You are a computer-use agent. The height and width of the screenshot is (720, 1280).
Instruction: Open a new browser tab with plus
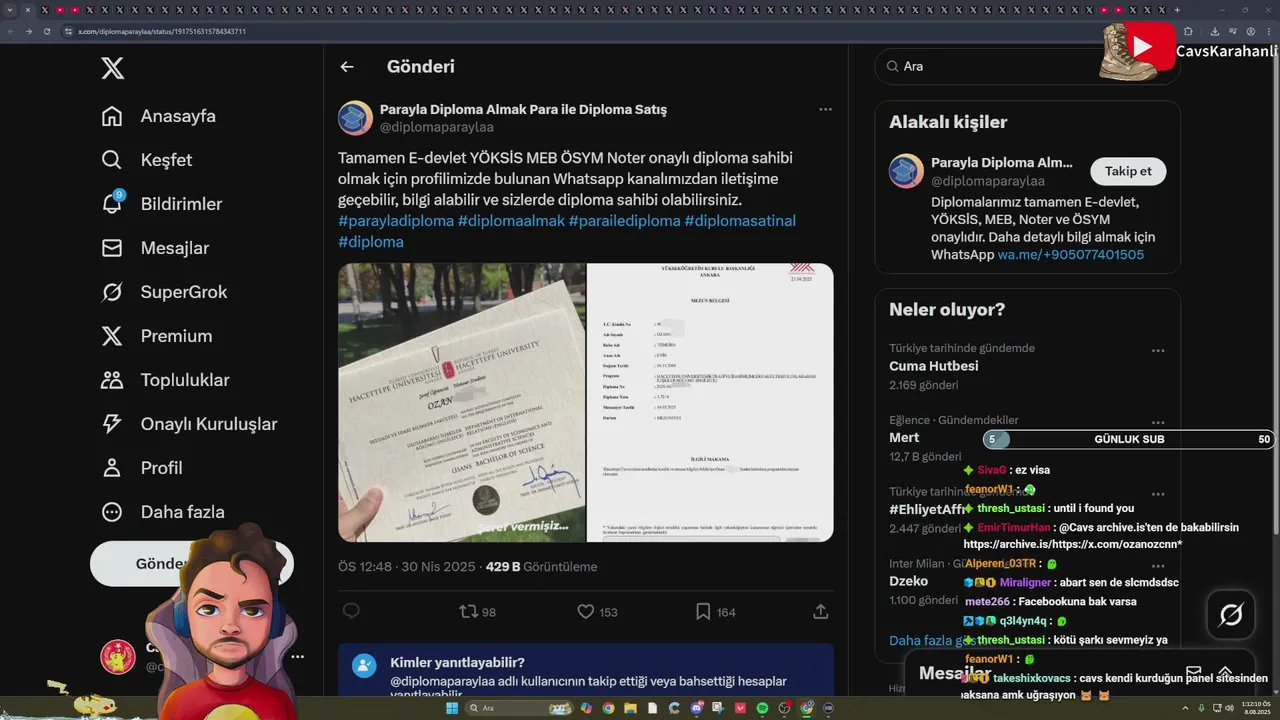point(1177,9)
